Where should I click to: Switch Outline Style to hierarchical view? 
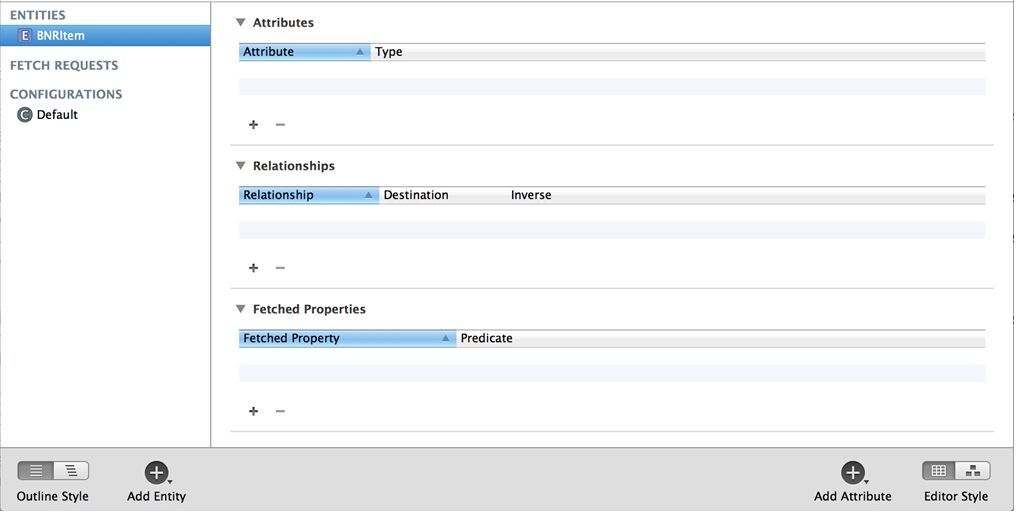(71, 471)
